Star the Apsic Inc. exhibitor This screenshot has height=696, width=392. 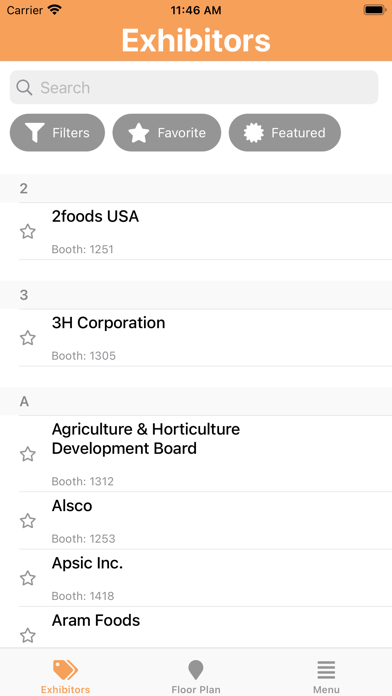[28, 578]
